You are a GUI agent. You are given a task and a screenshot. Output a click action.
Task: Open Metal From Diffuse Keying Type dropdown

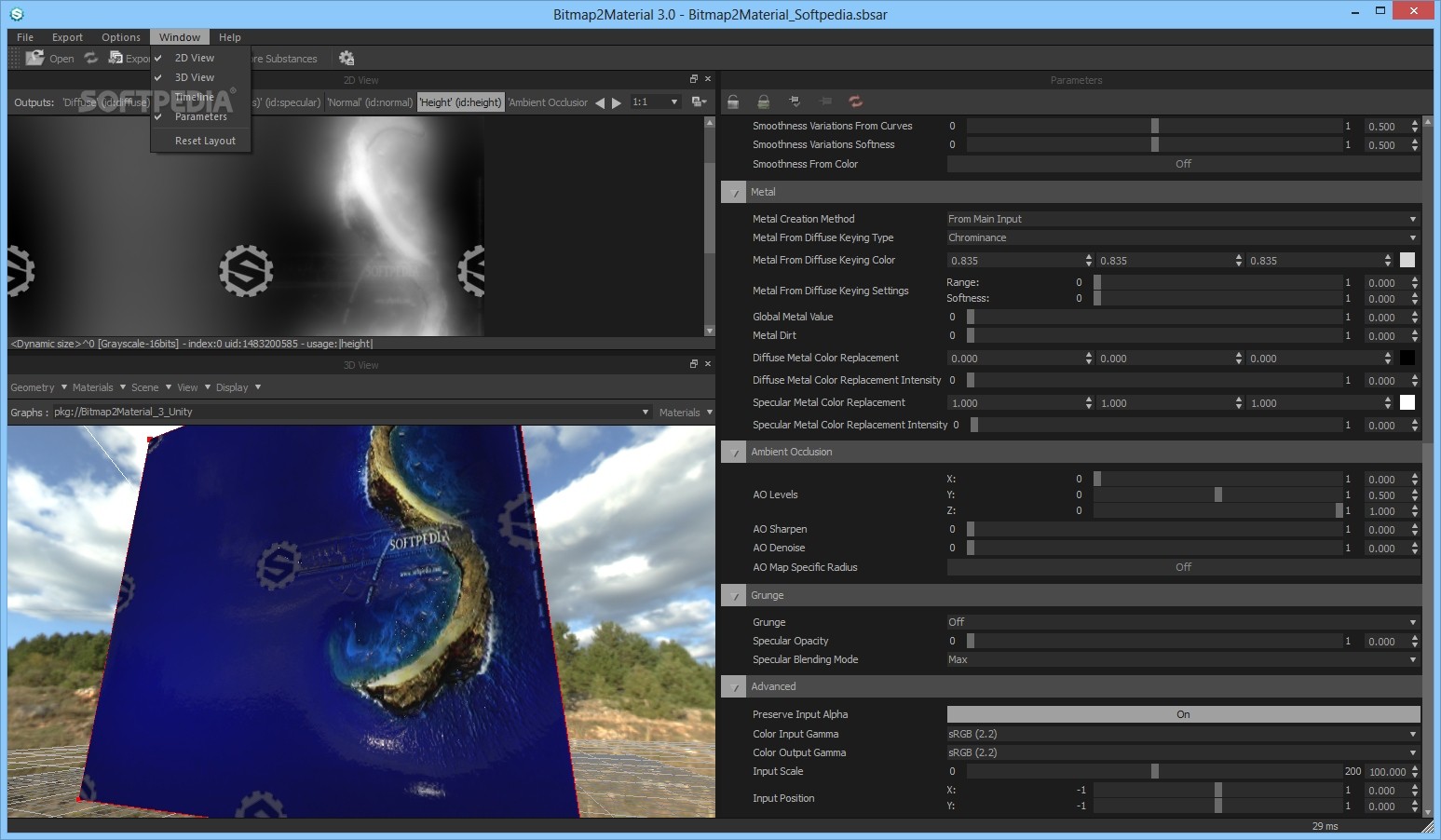(x=1183, y=237)
